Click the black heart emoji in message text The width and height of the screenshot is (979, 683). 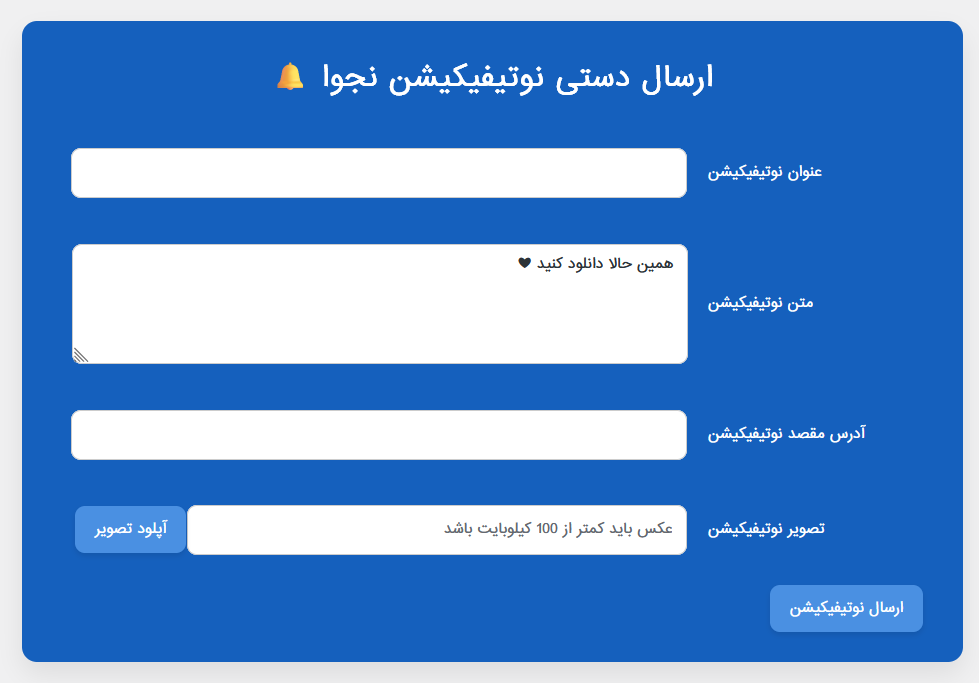point(524,263)
